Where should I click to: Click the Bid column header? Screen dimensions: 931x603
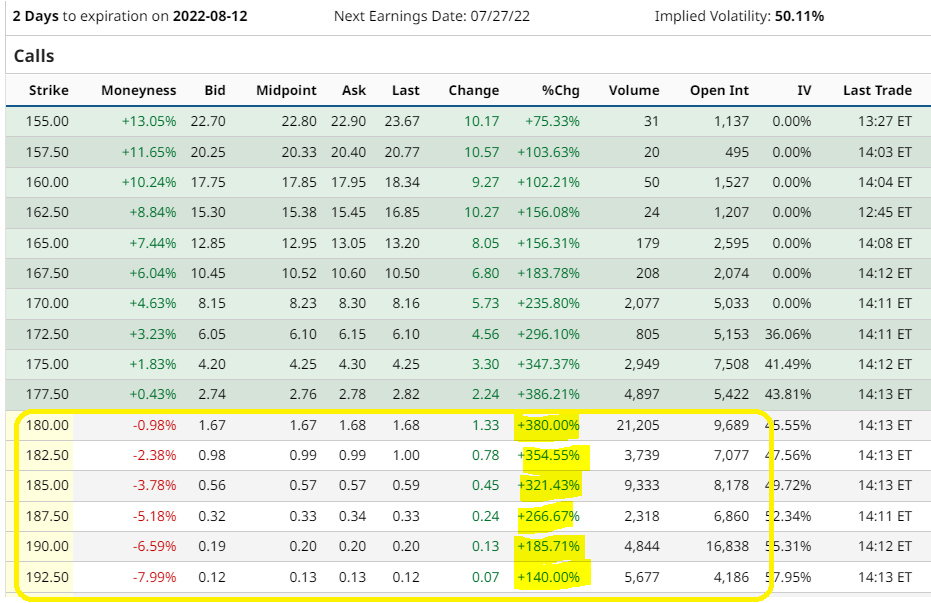coord(214,90)
